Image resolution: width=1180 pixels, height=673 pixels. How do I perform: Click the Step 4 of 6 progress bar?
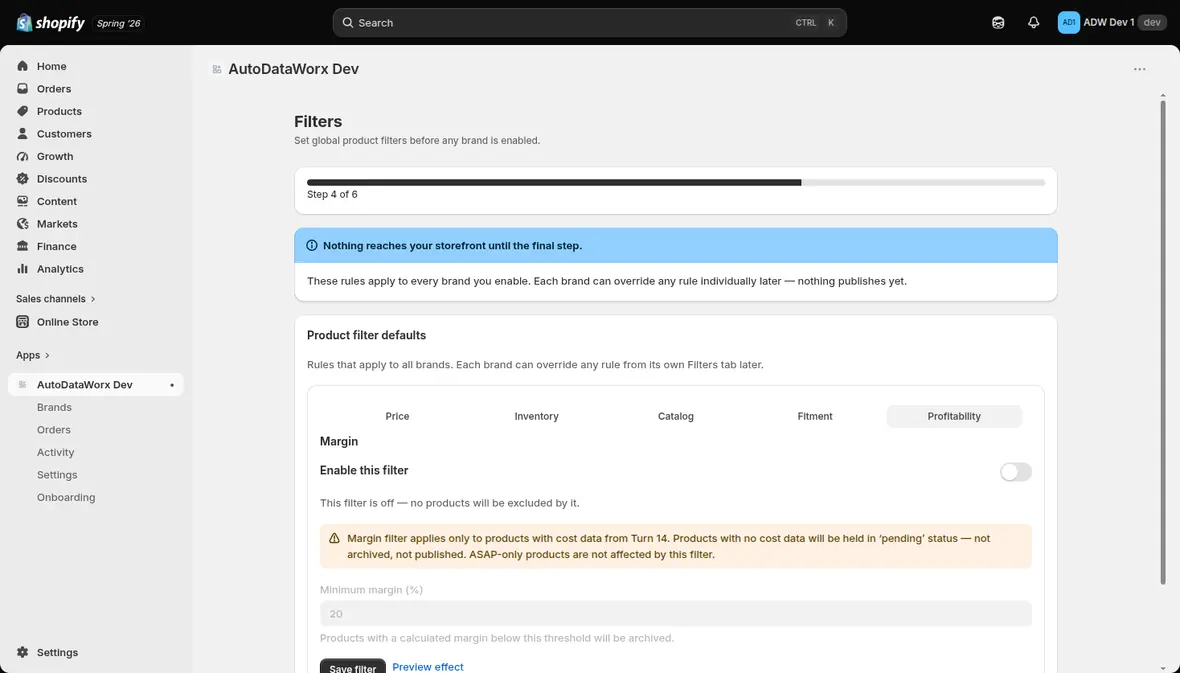676,182
